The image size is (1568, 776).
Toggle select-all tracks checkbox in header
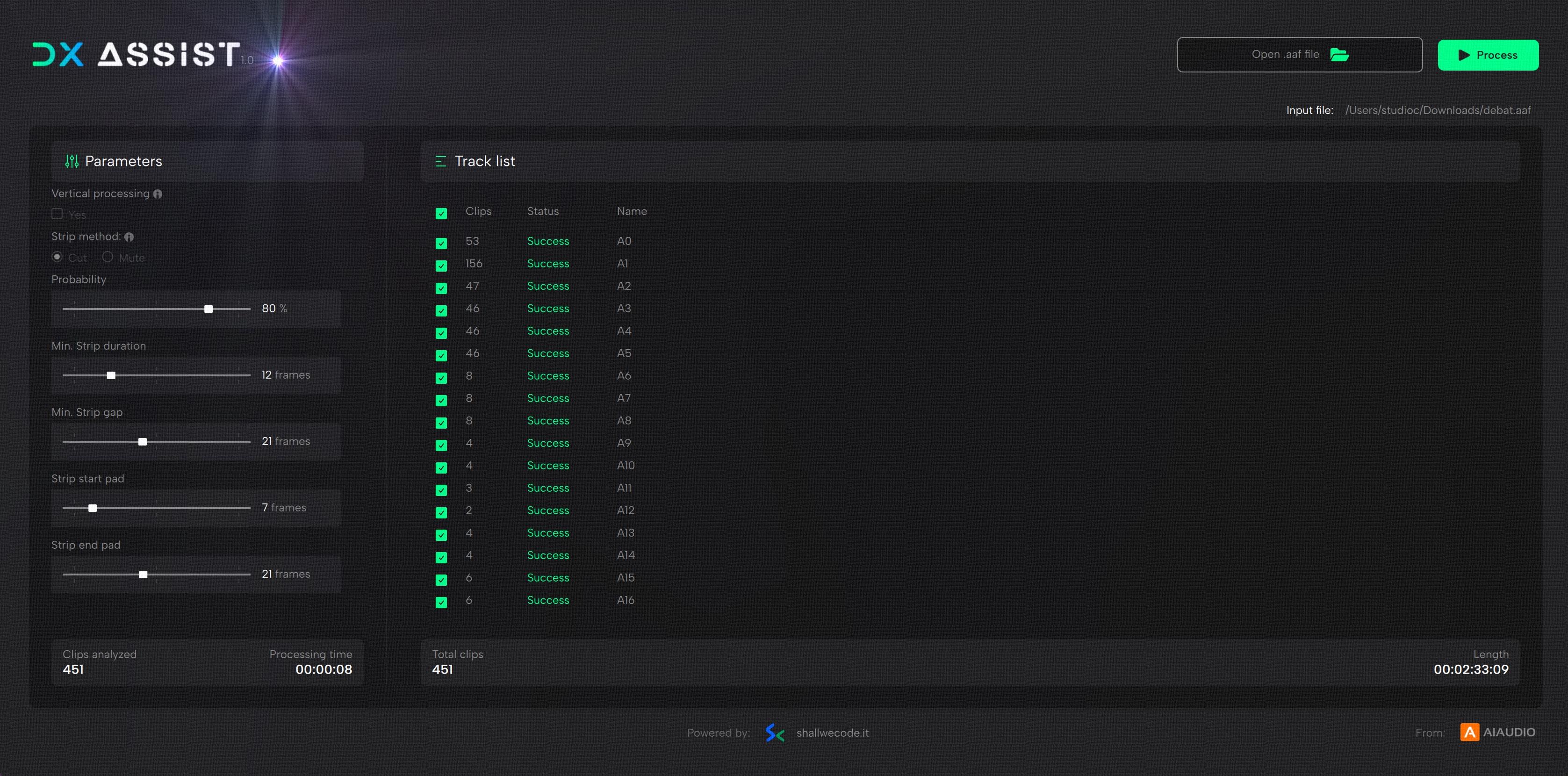441,213
